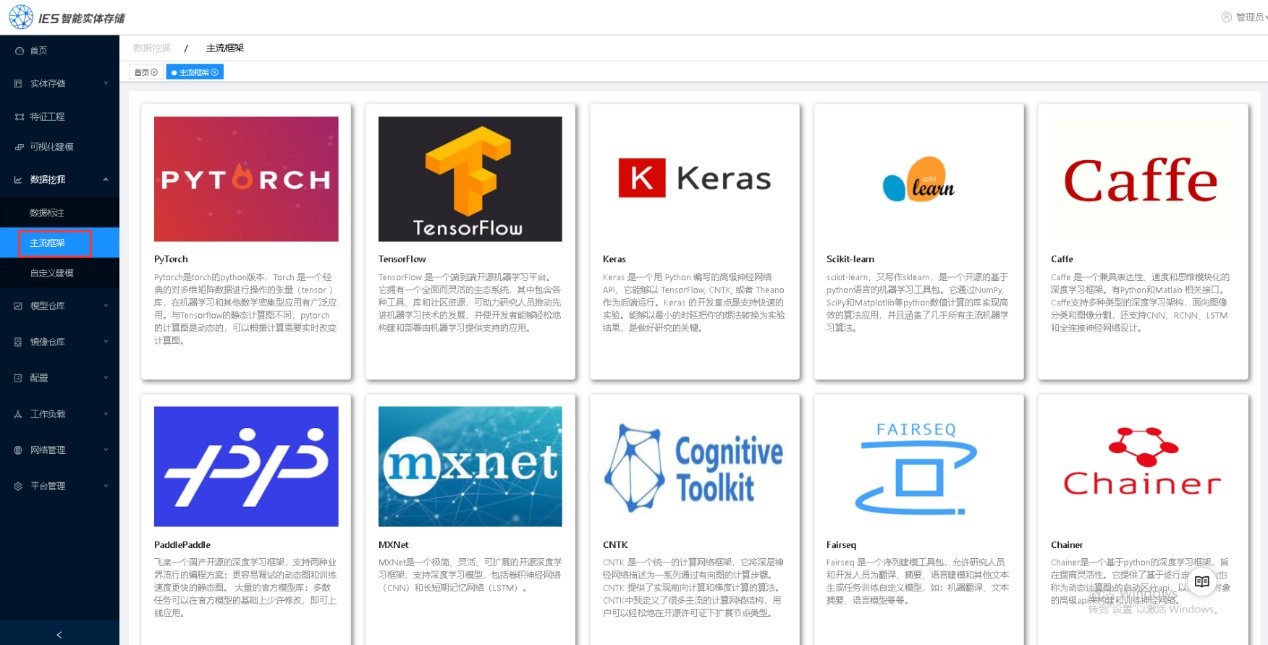Screen dimensions: 1268x645
Task: Click the 首页 dashboard icon in sidebar
Action: click(x=19, y=50)
